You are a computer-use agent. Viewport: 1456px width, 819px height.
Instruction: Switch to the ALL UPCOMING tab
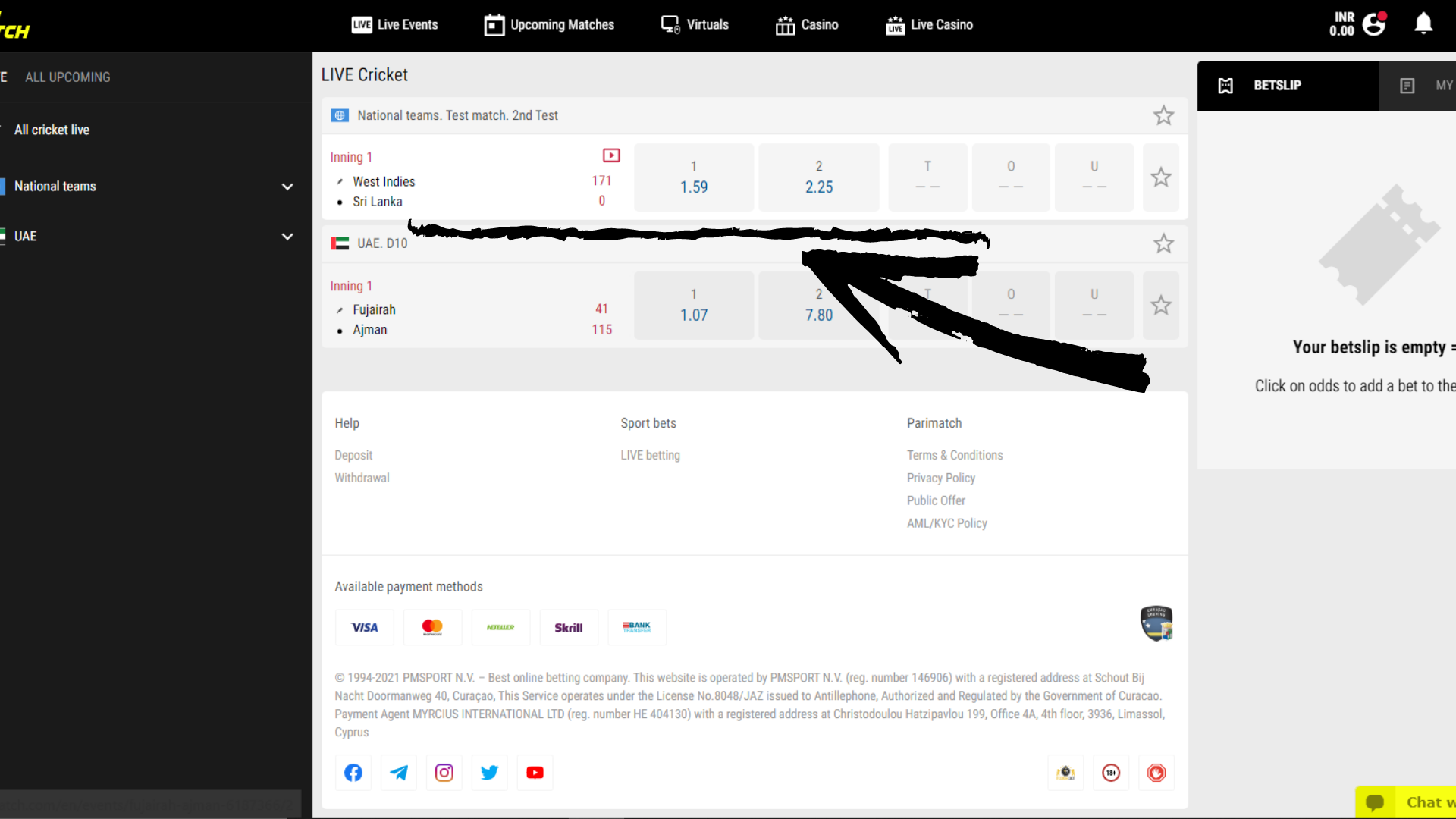point(67,77)
